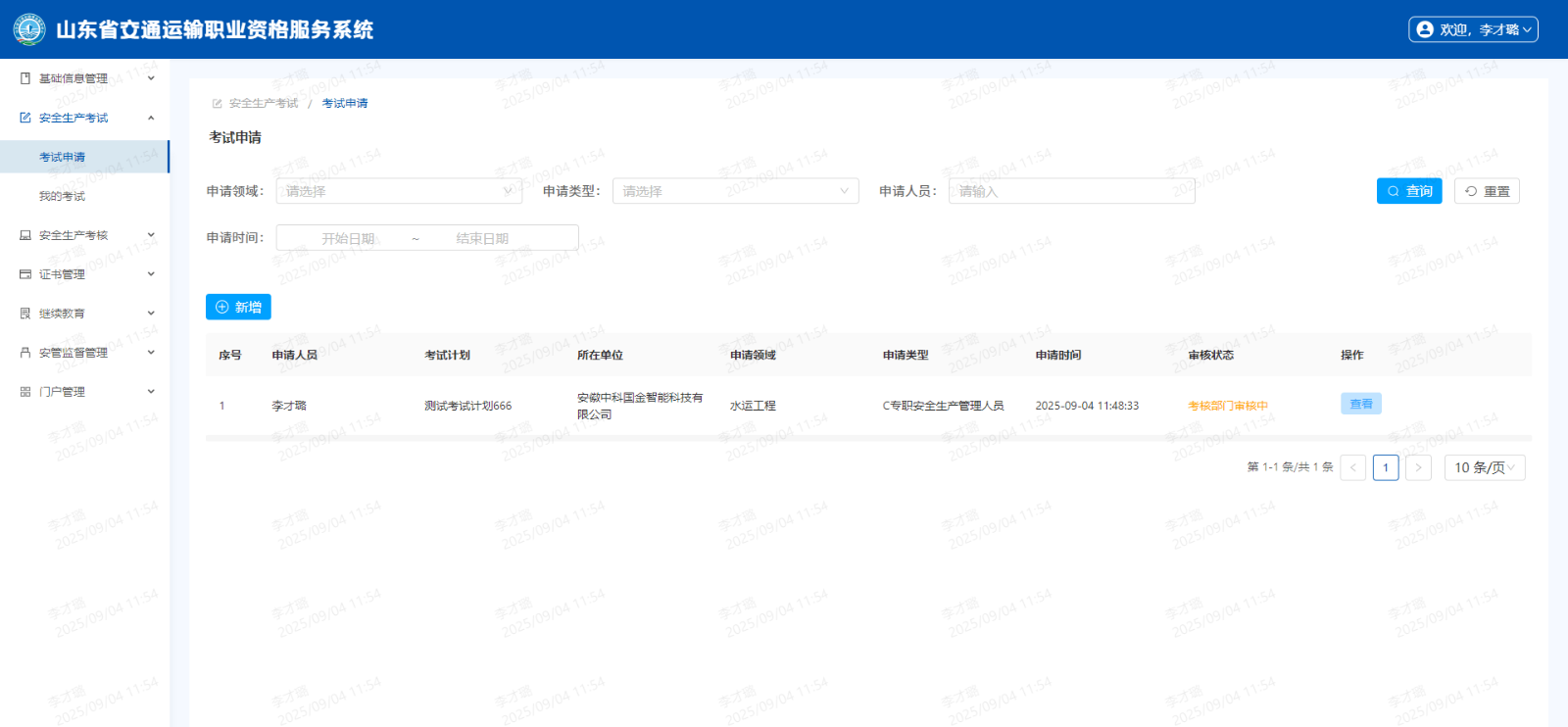The height and width of the screenshot is (727, 1568).
Task: Click the 新增 add button
Action: coord(238,307)
